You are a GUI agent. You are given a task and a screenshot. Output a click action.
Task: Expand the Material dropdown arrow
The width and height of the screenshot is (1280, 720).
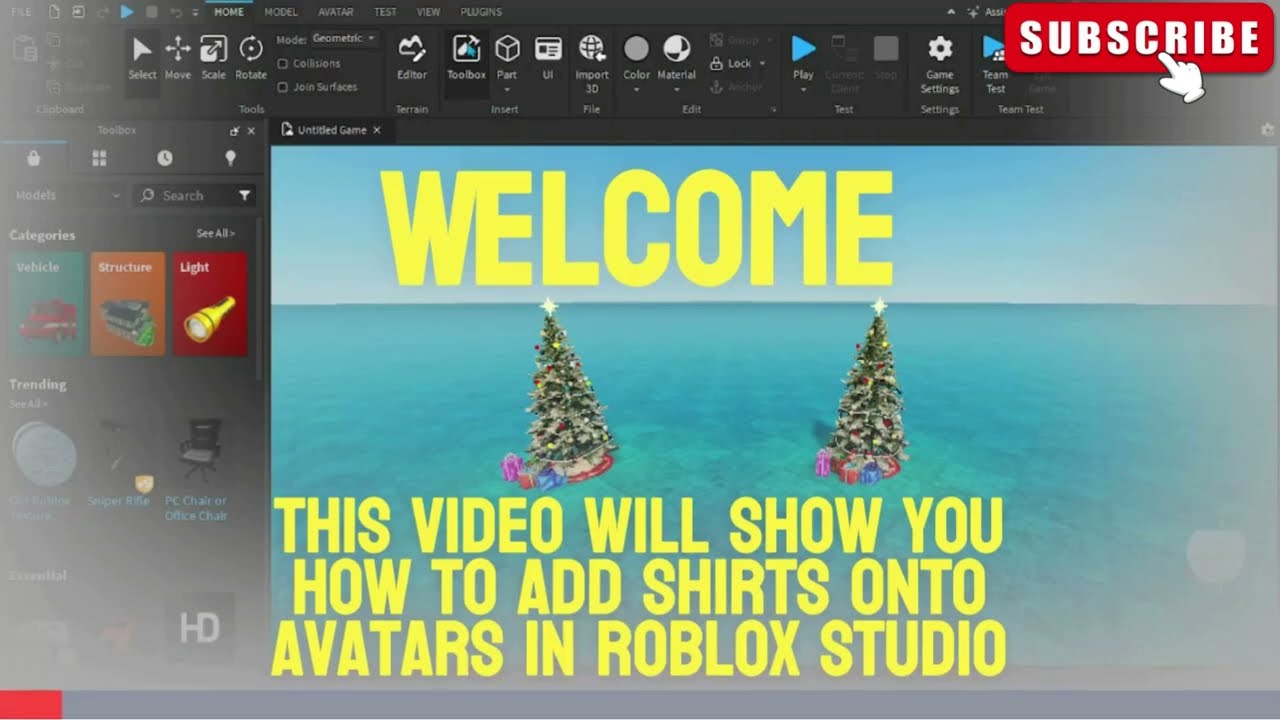676,90
